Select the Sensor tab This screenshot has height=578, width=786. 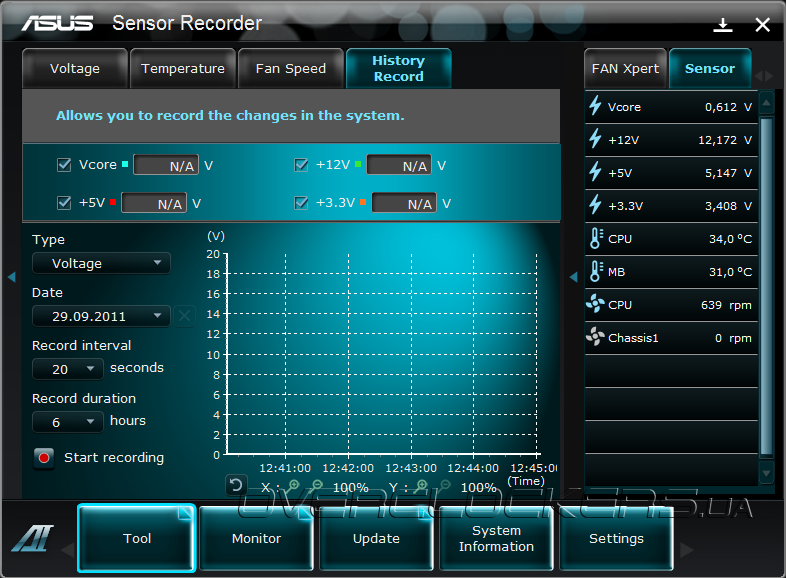[710, 69]
